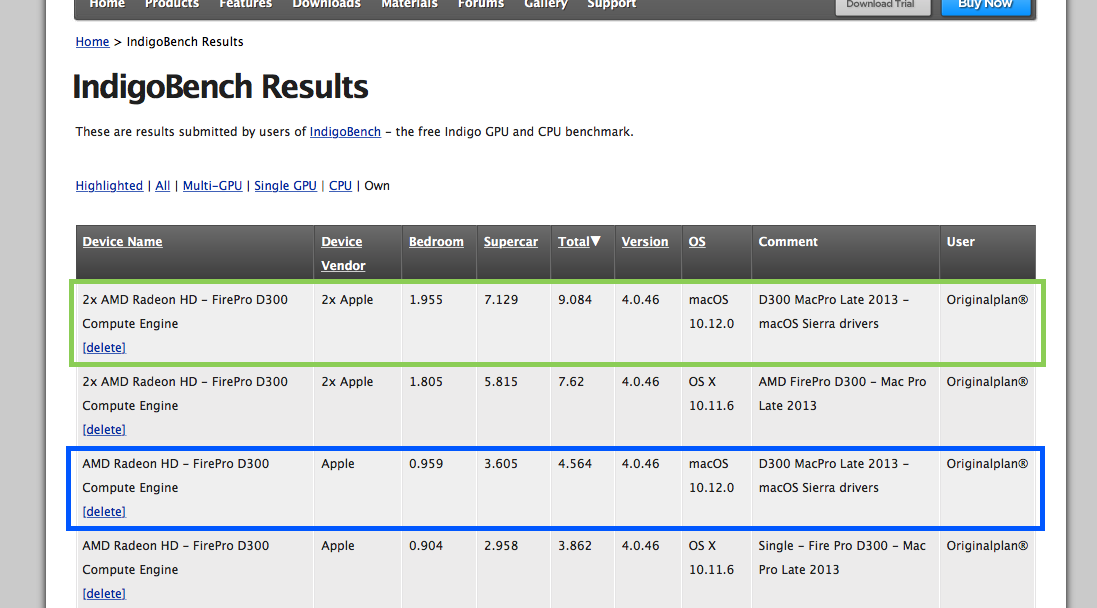This screenshot has width=1097, height=608.
Task: Select the 4.564 total score cell
Action: [575, 463]
